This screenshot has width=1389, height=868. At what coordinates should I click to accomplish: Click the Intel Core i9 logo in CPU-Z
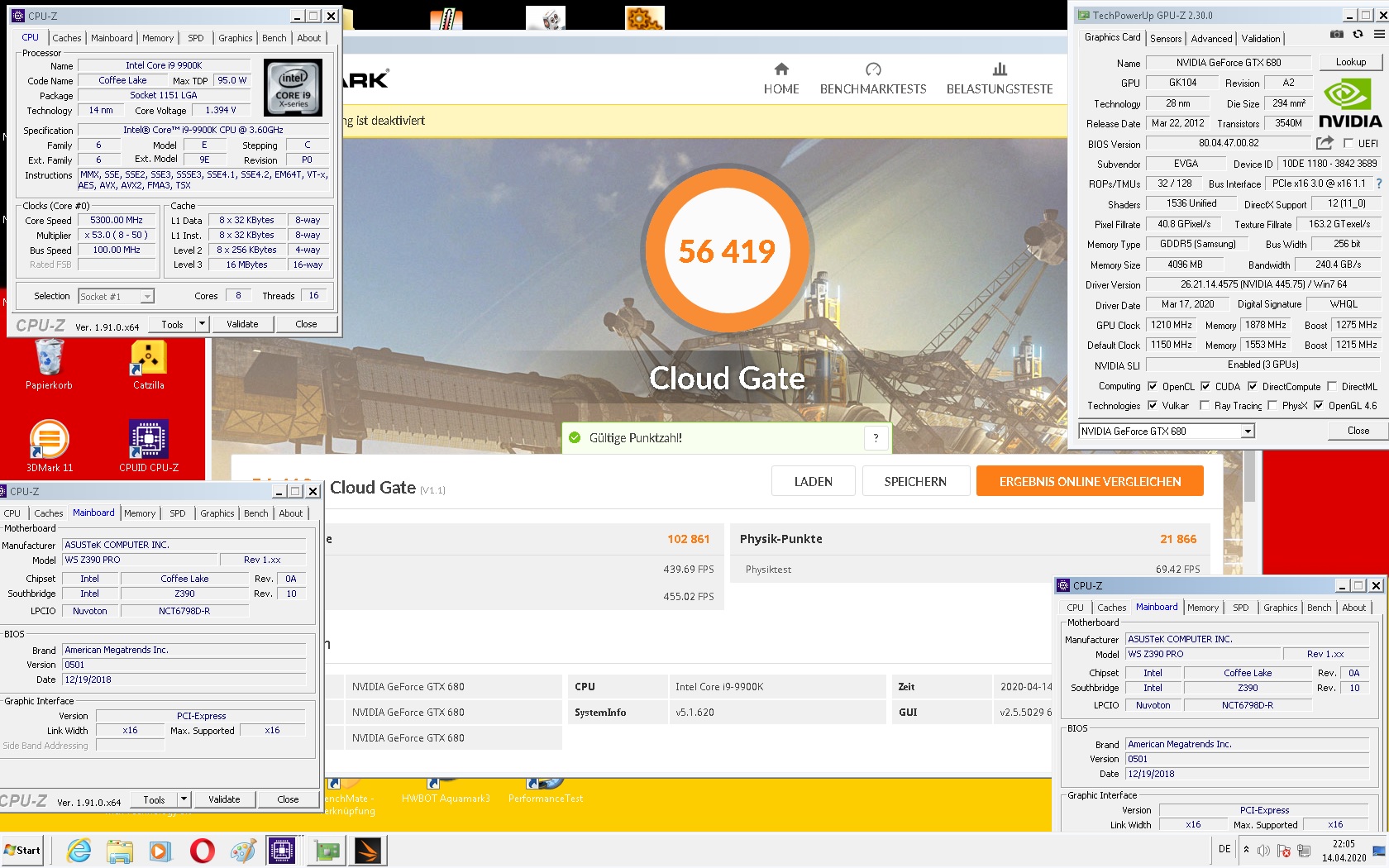[294, 88]
